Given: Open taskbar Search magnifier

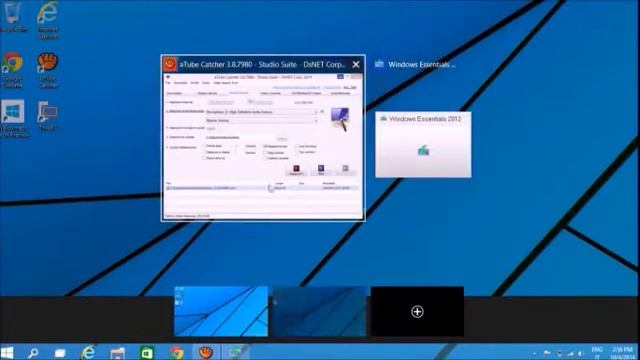Looking at the screenshot, I should [33, 352].
